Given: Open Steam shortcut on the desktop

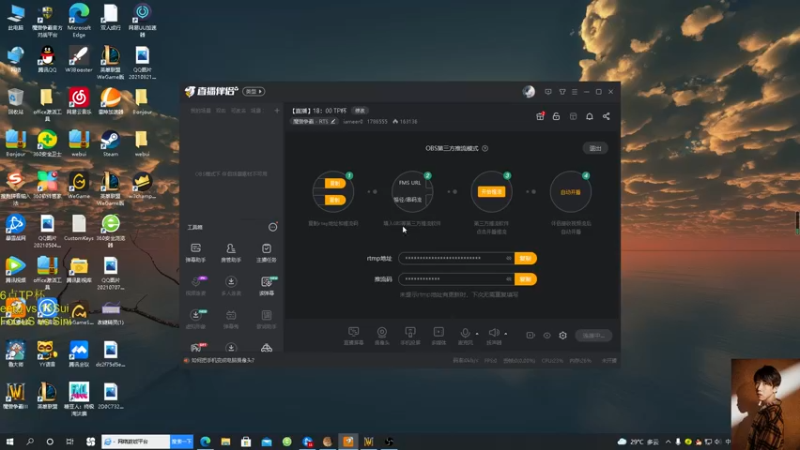Looking at the screenshot, I should coord(110,142).
